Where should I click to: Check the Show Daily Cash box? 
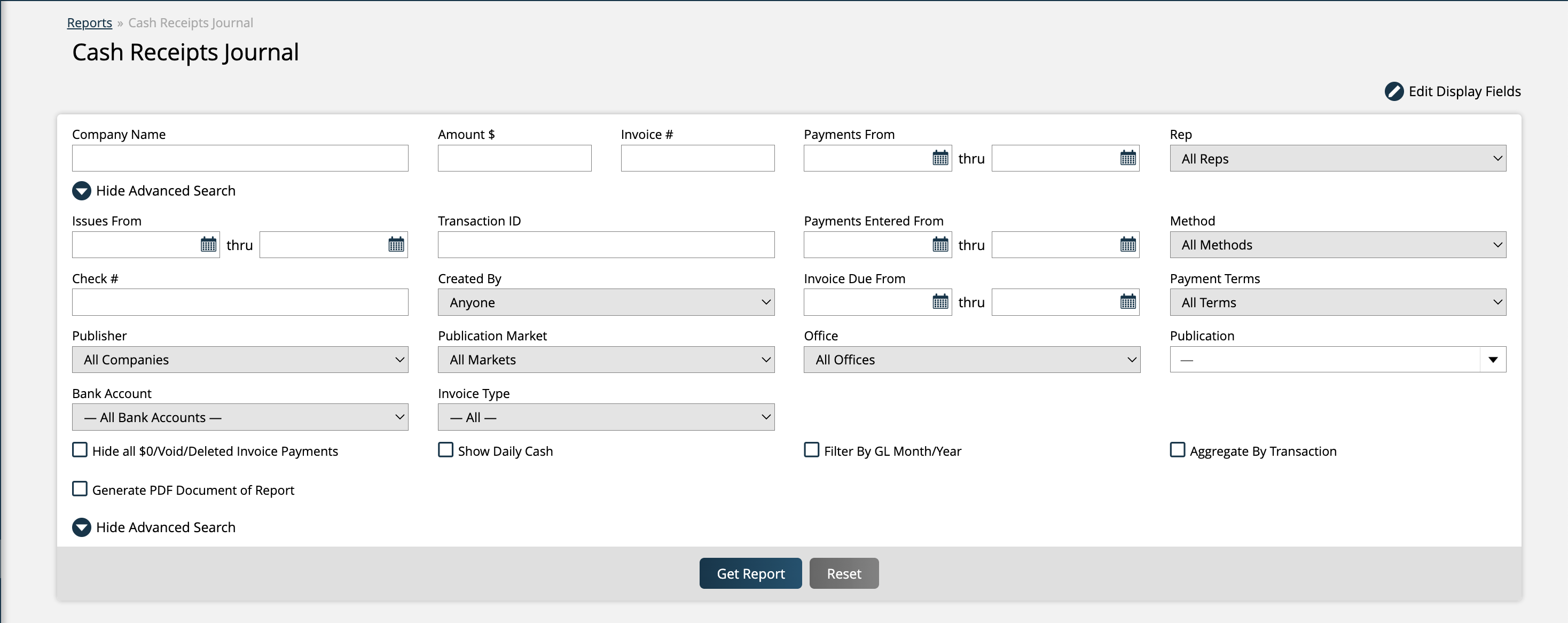pyautogui.click(x=445, y=450)
